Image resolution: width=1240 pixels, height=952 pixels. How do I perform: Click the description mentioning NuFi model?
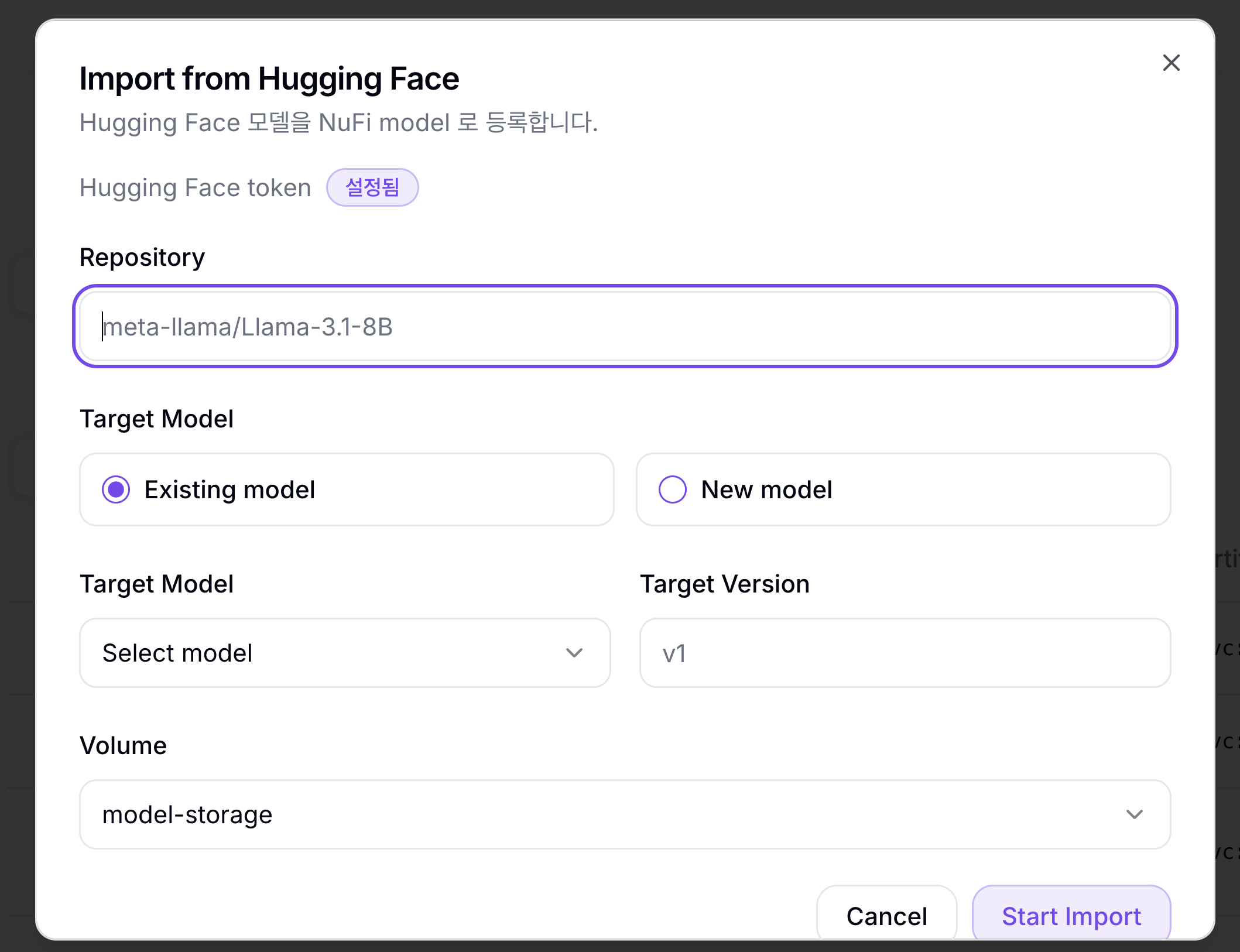click(x=338, y=123)
